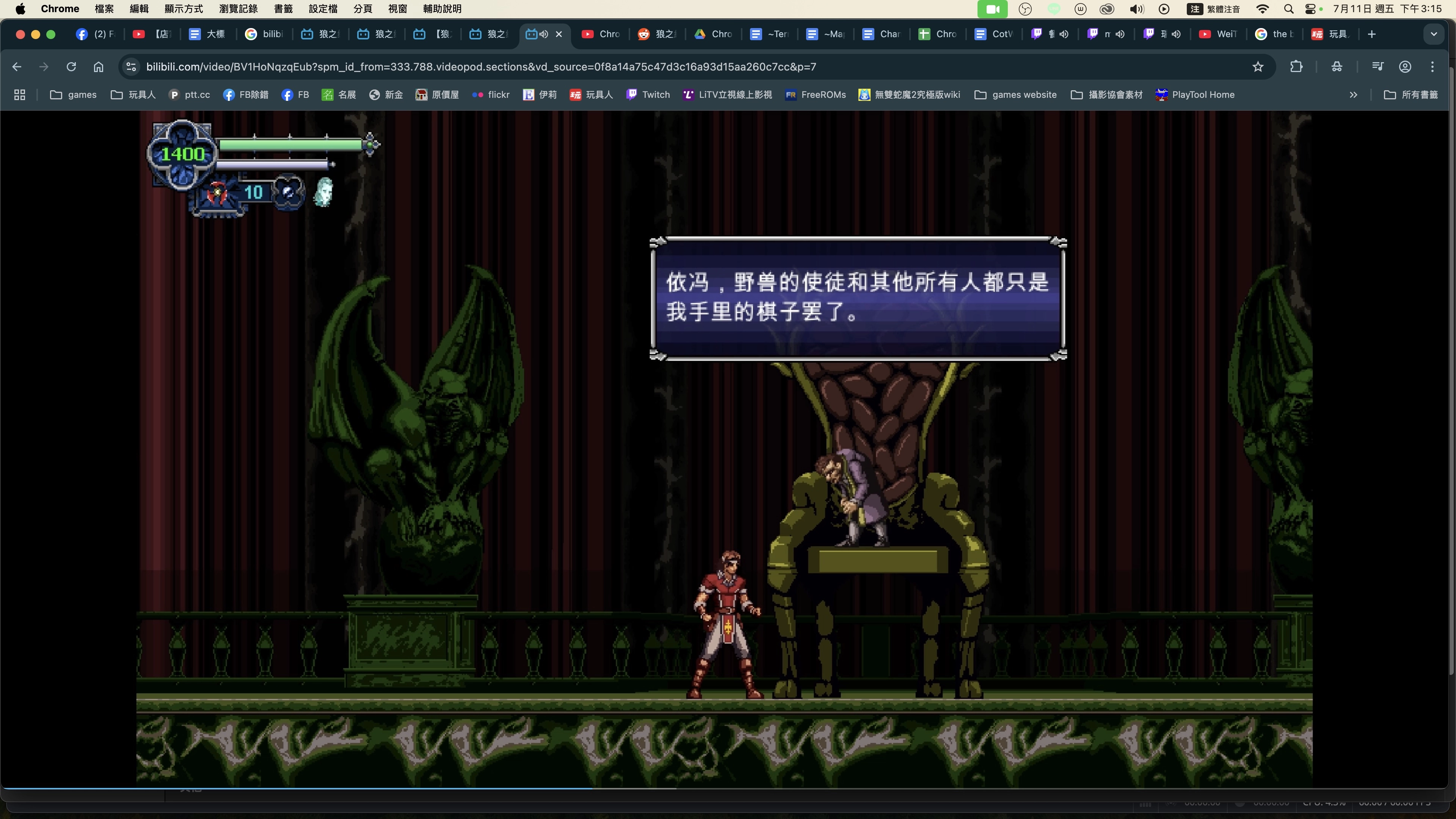
Task: Open the media controls icon in toolbar
Action: pos(1378,67)
